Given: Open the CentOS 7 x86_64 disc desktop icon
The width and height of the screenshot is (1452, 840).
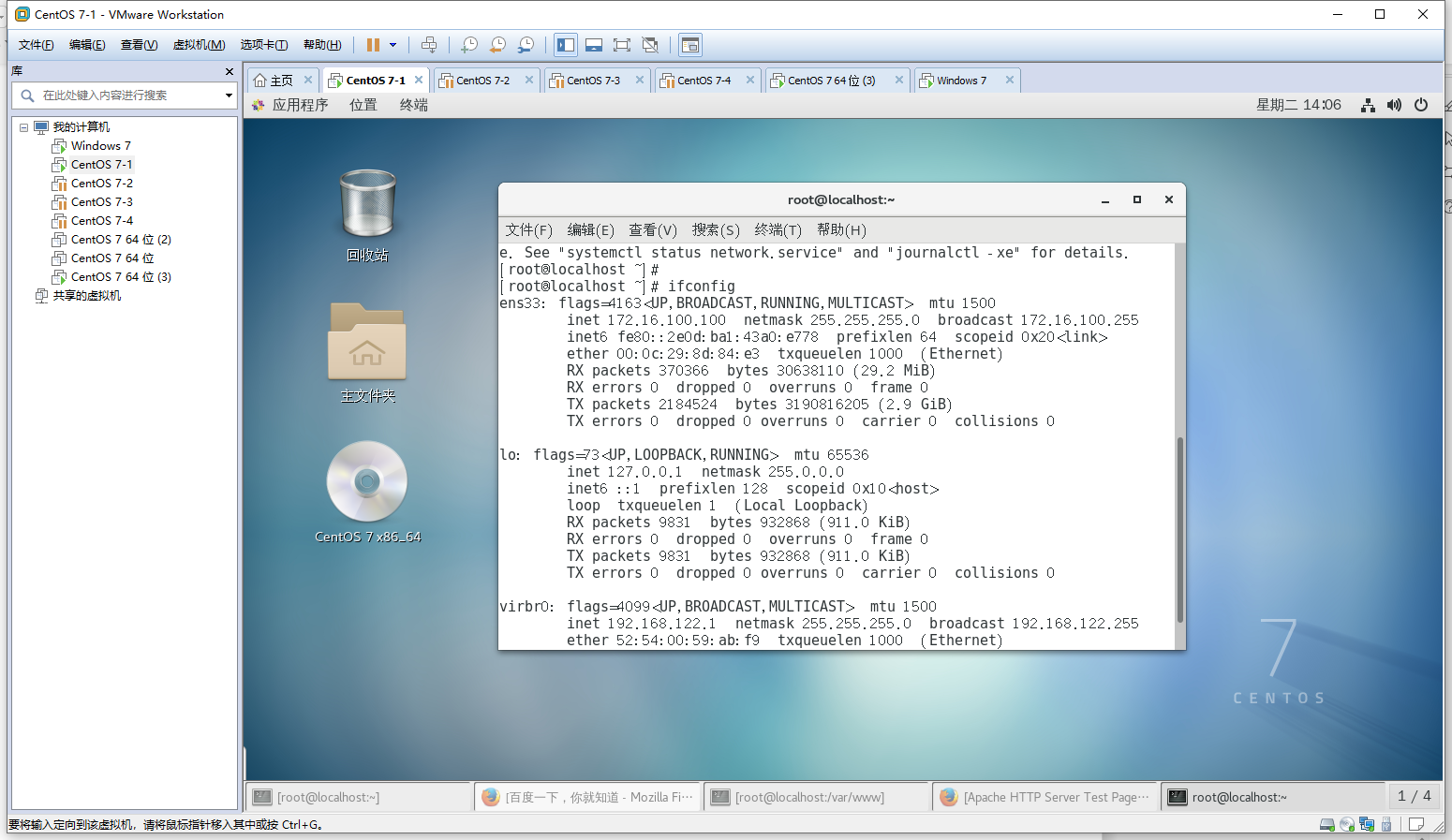Looking at the screenshot, I should pyautogui.click(x=367, y=492).
